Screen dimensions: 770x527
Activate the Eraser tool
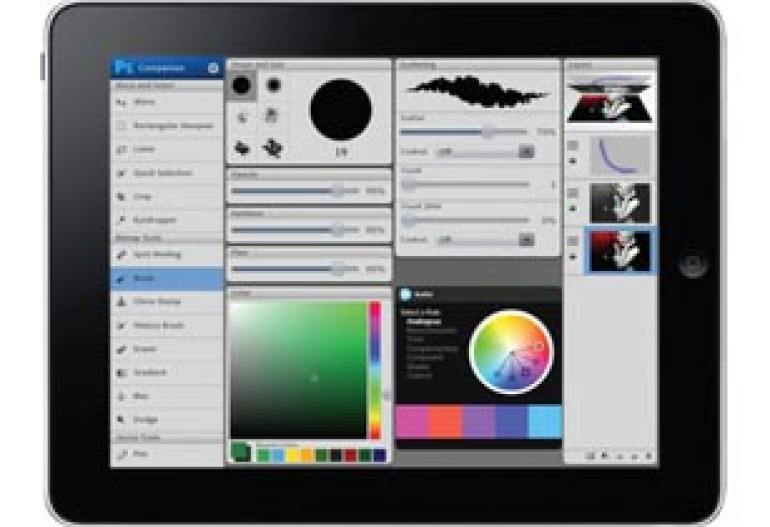(x=167, y=349)
